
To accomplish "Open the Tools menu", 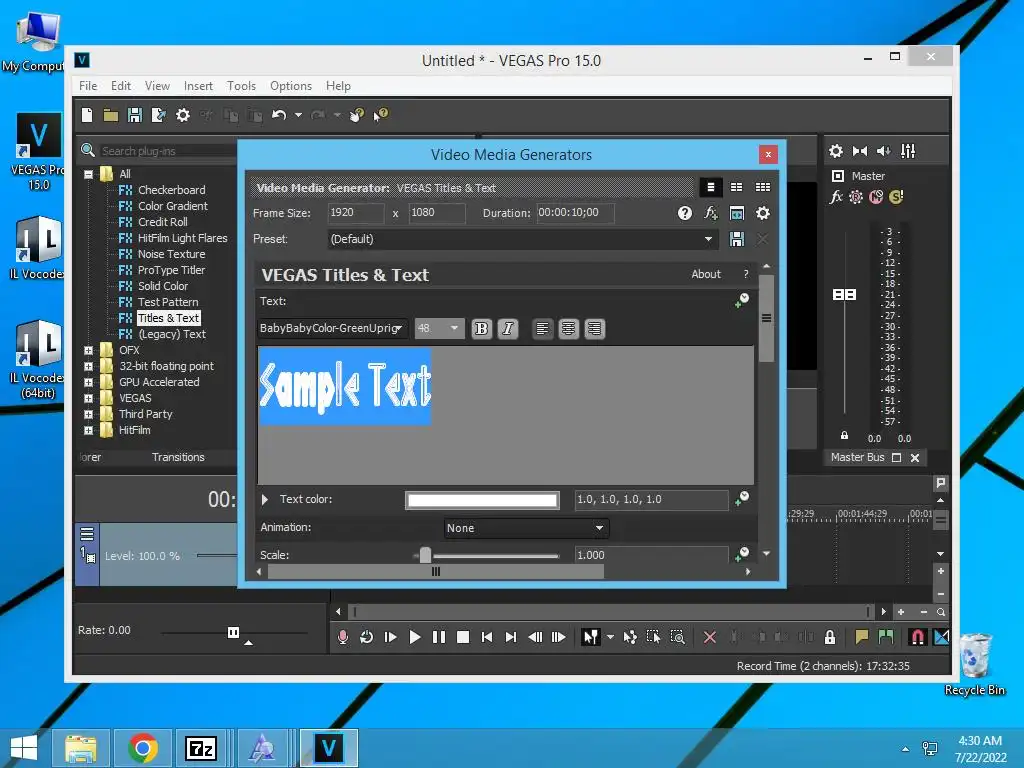I will click(241, 86).
